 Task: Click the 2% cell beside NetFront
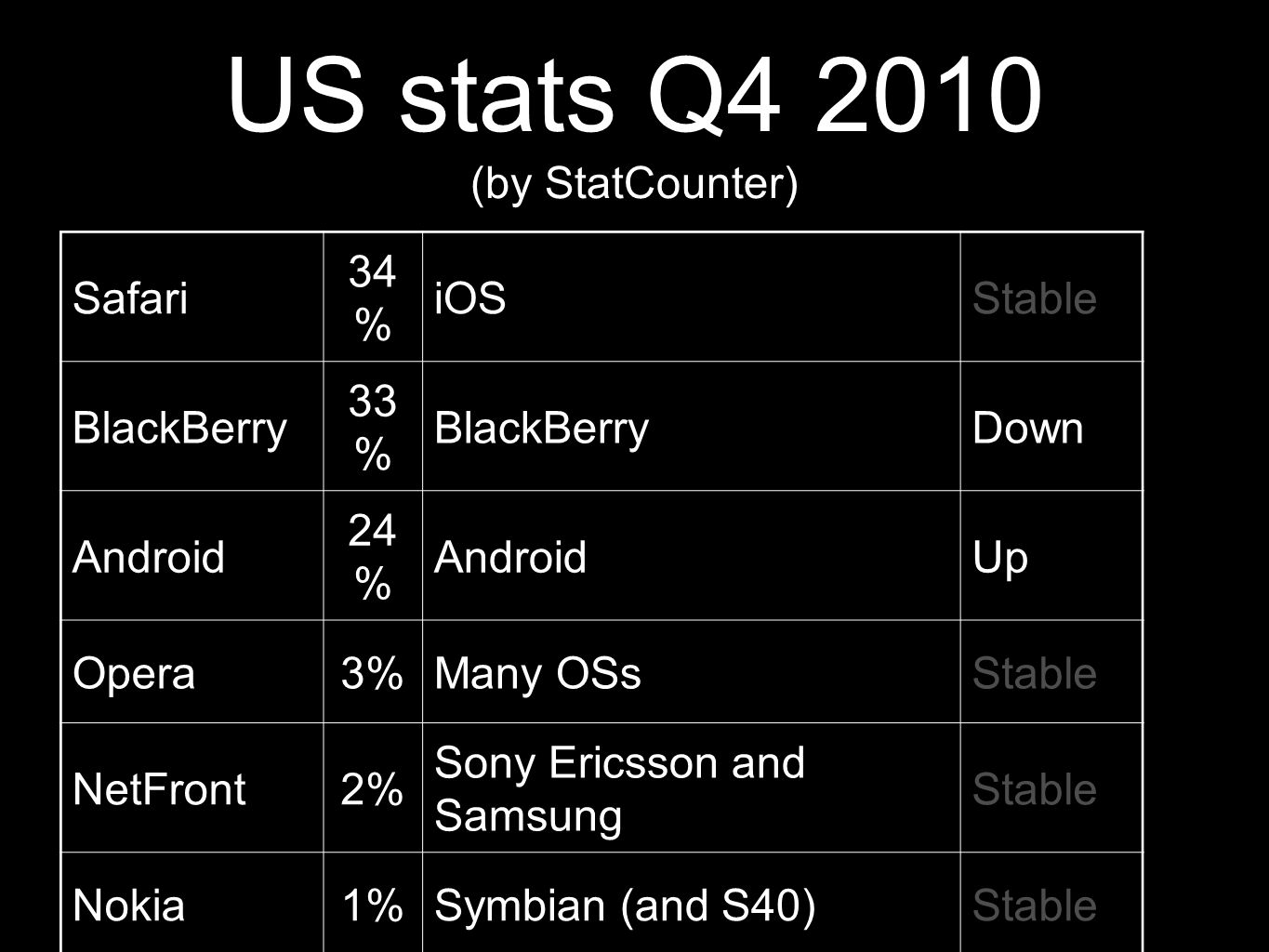(373, 787)
